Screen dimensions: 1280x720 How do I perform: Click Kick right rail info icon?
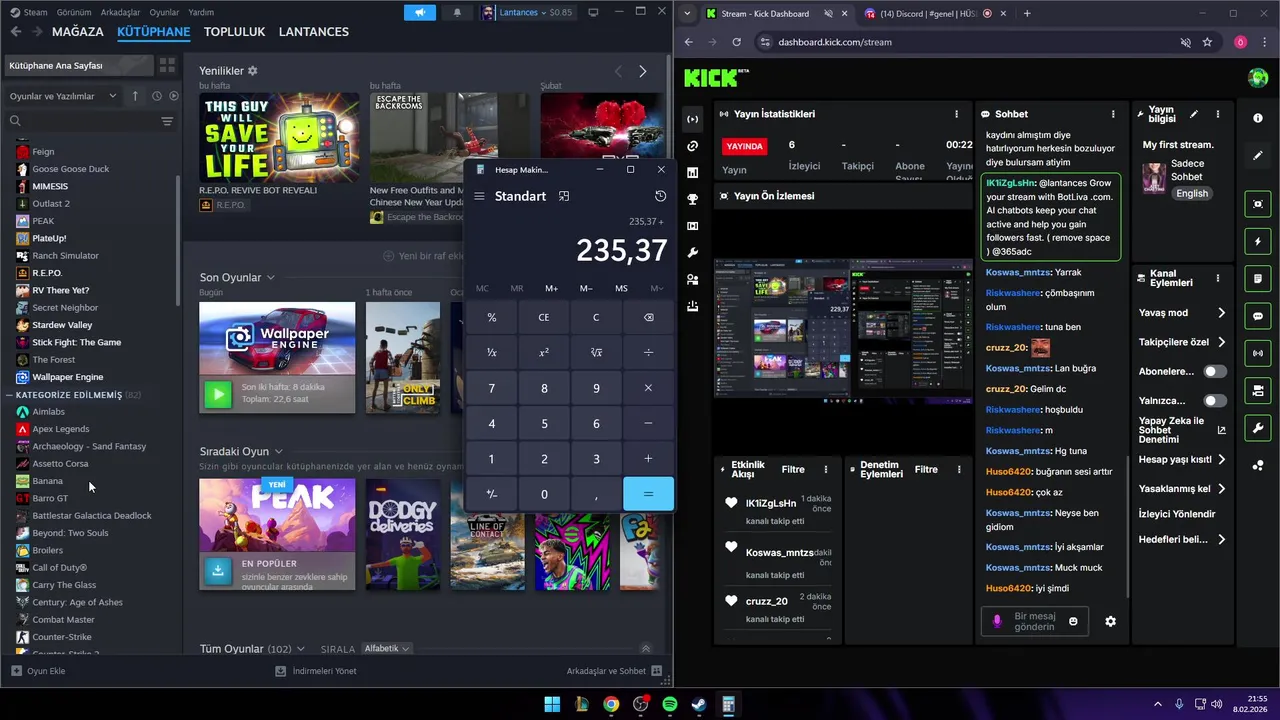[1258, 118]
